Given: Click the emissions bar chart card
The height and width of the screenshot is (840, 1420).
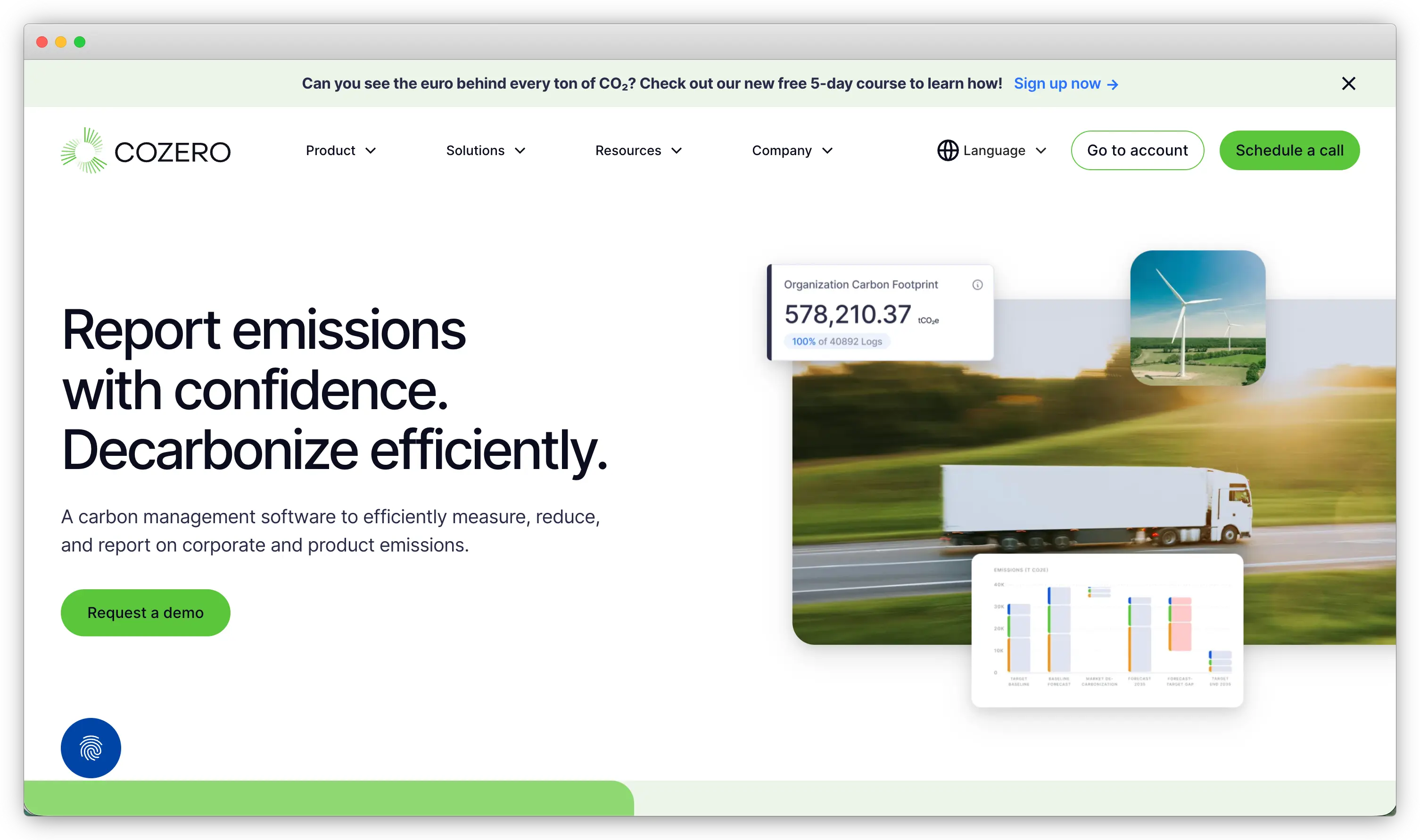Looking at the screenshot, I should click(1106, 630).
